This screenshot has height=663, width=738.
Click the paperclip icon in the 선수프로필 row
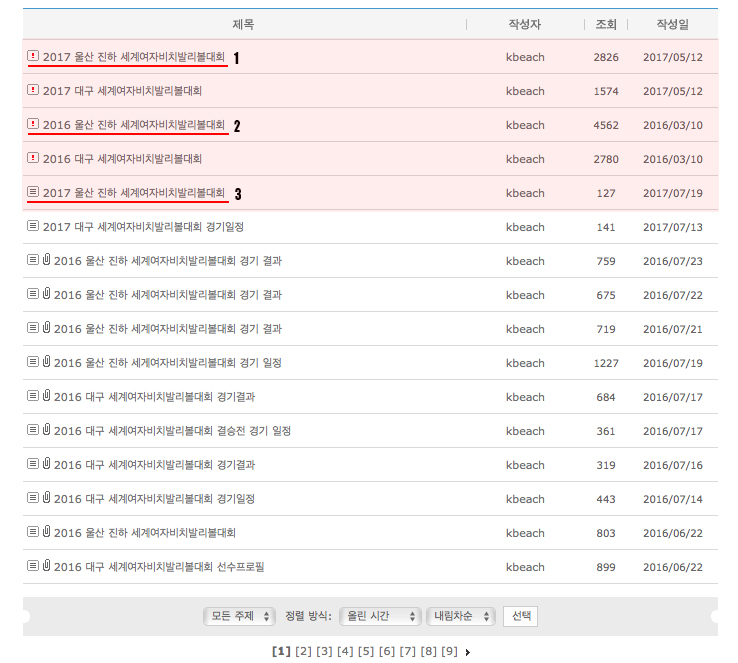click(x=46, y=565)
